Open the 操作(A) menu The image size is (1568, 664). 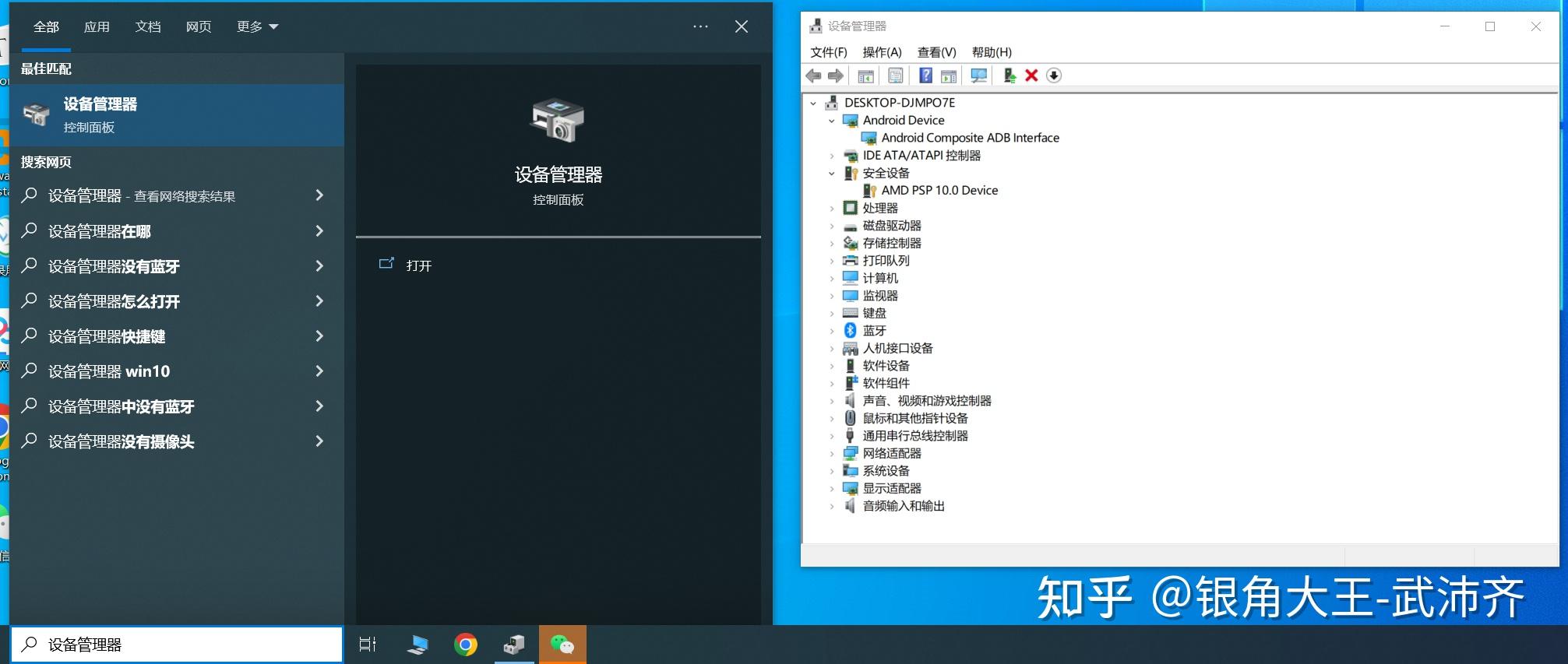tap(882, 52)
